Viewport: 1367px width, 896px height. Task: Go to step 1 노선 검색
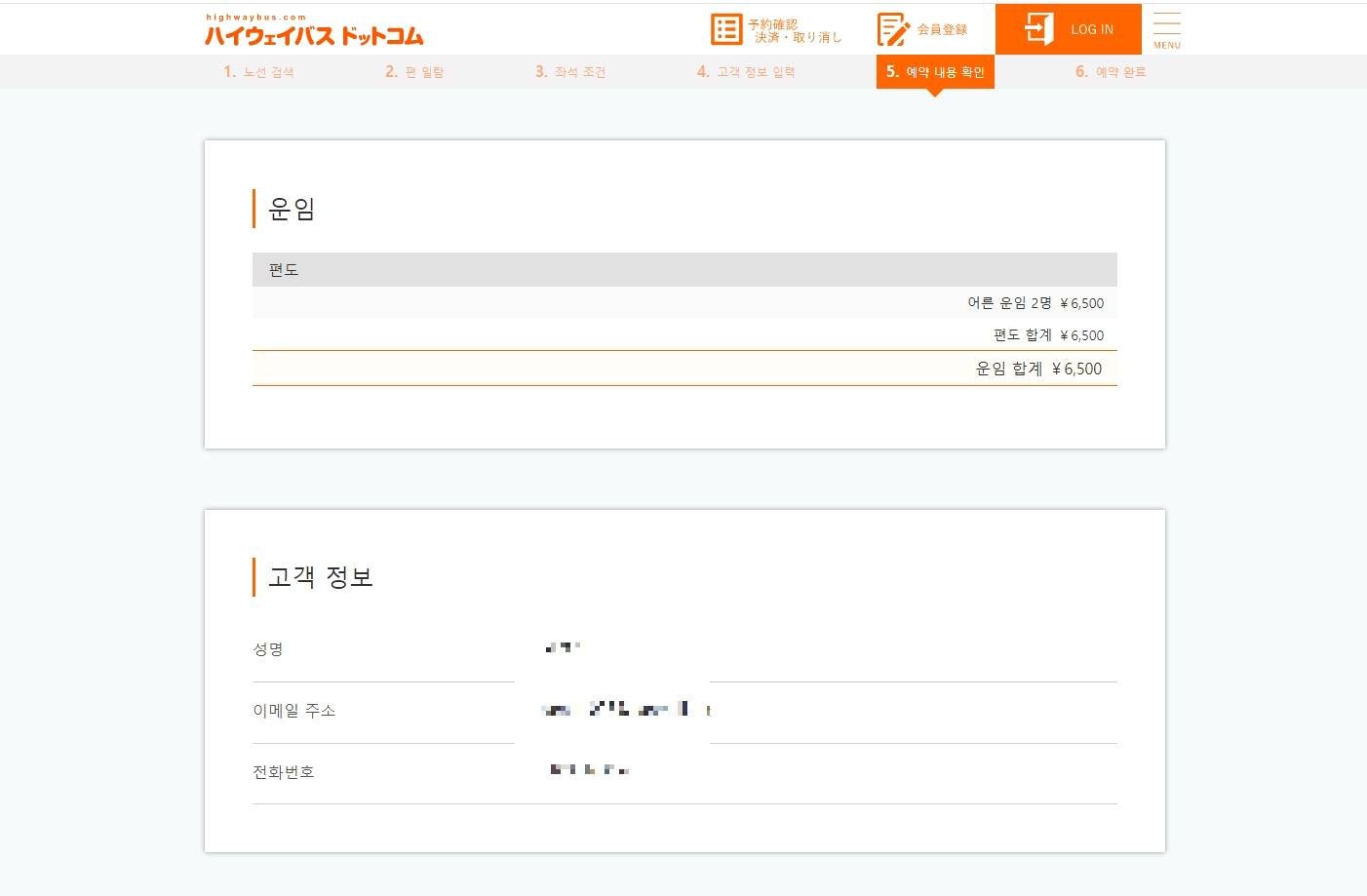point(258,72)
